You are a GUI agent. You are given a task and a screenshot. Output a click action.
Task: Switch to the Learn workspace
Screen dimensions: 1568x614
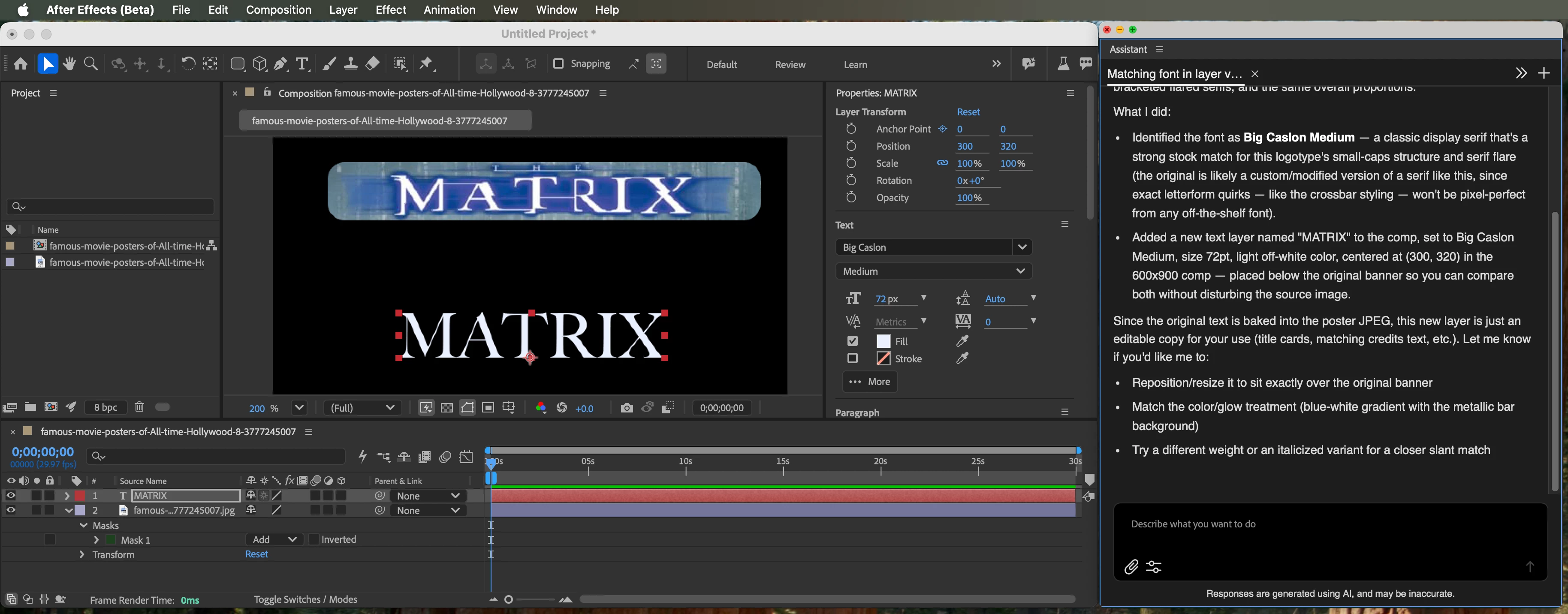(855, 64)
